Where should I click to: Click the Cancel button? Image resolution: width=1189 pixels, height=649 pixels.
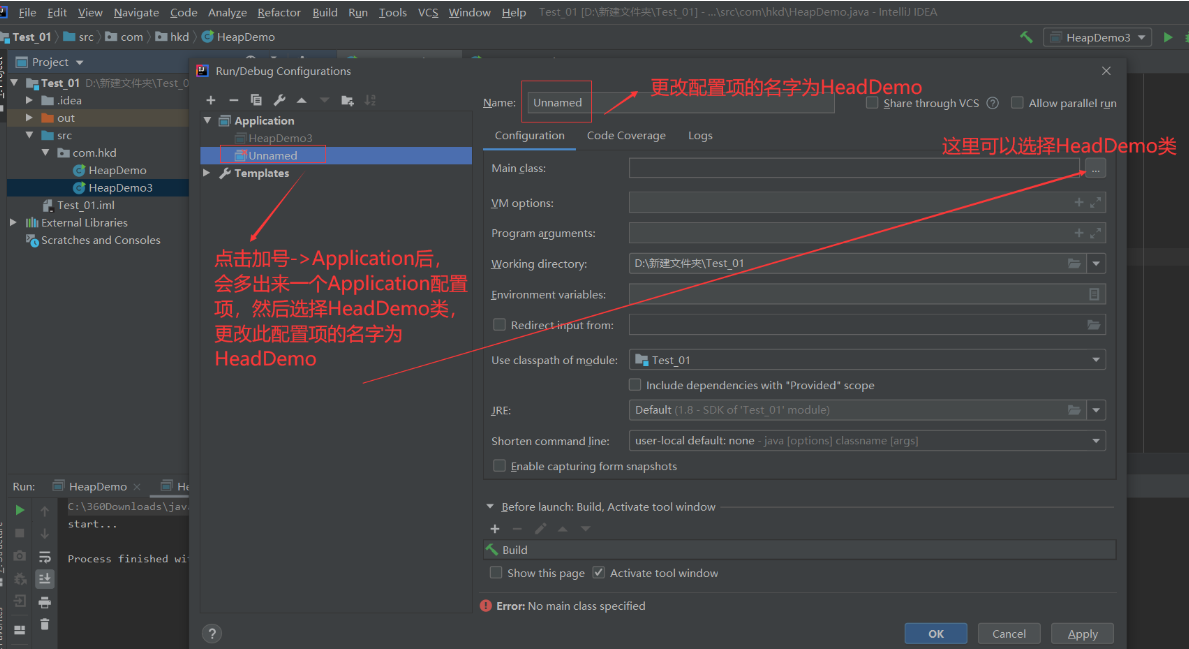tap(1009, 633)
